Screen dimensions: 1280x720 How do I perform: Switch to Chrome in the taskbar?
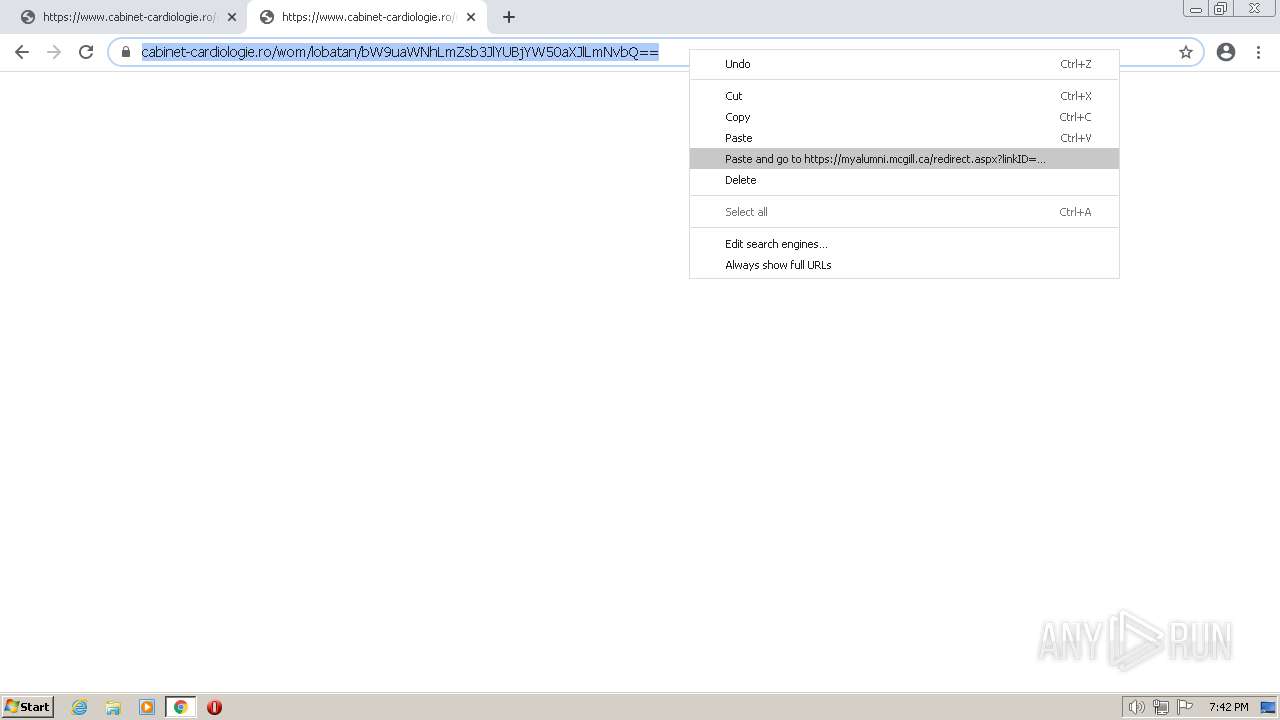pyautogui.click(x=180, y=707)
